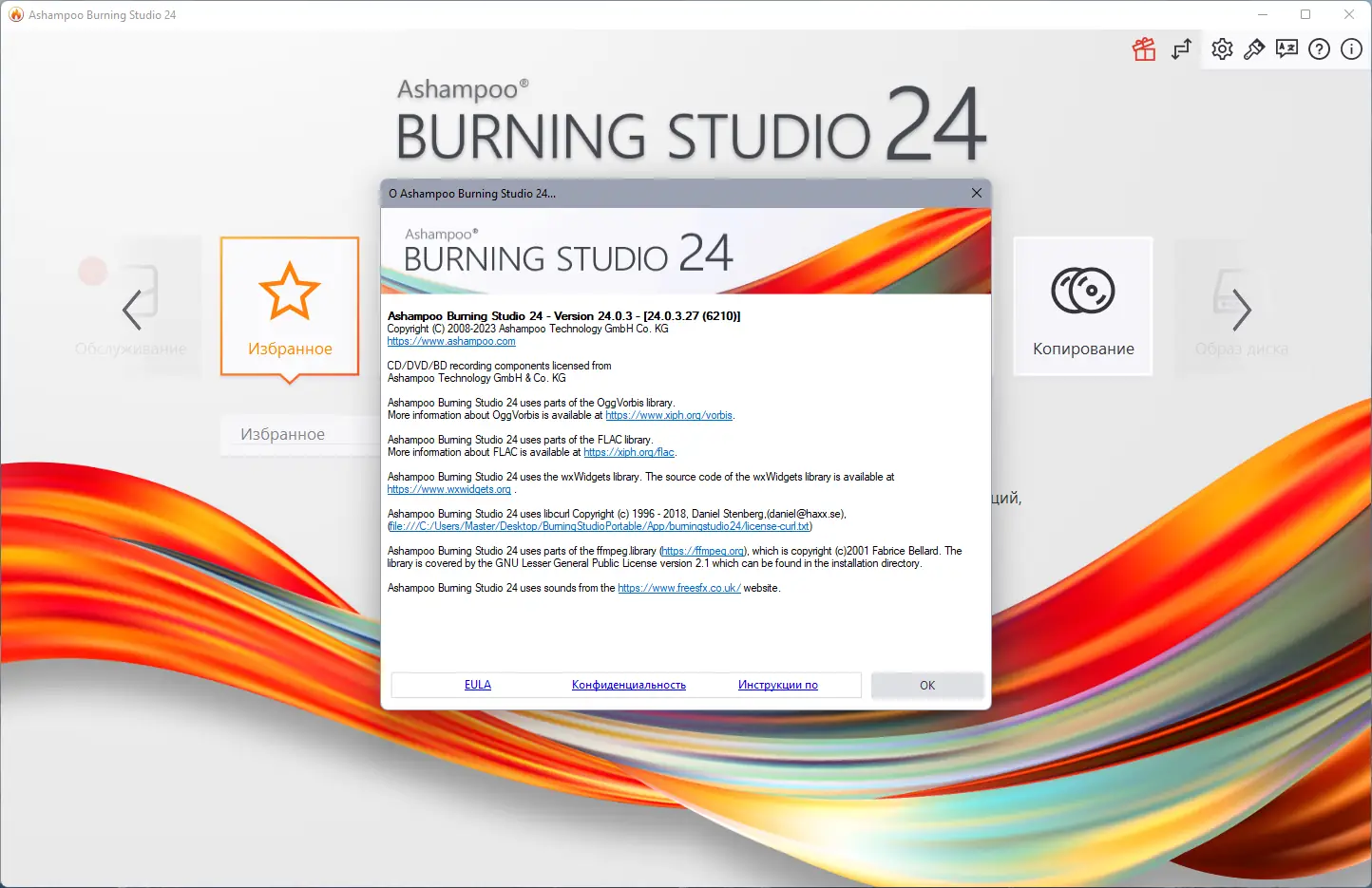Go to previous category with left arrow
The height and width of the screenshot is (888, 1372).
click(x=132, y=309)
